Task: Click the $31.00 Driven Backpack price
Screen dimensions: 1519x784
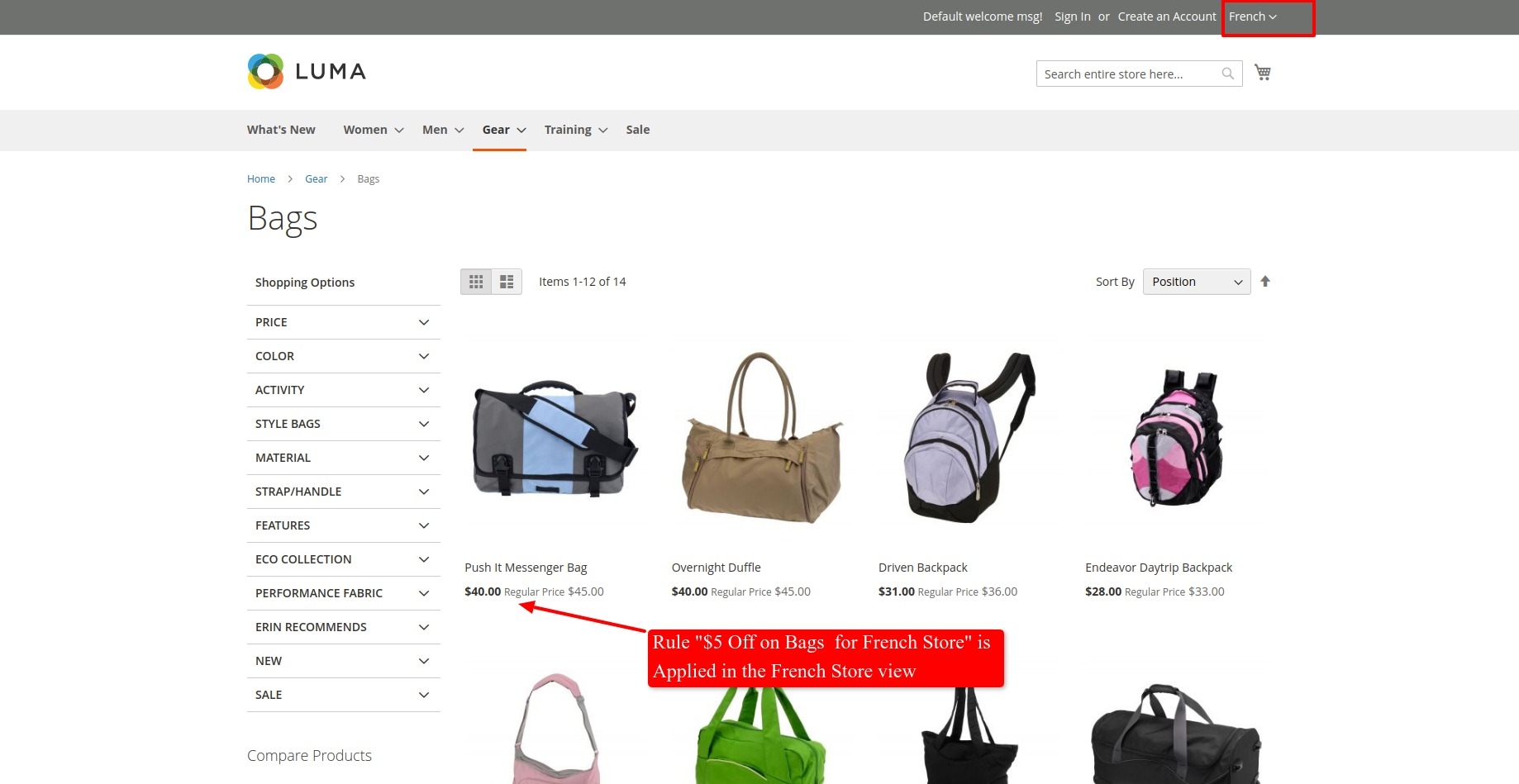Action: point(897,592)
